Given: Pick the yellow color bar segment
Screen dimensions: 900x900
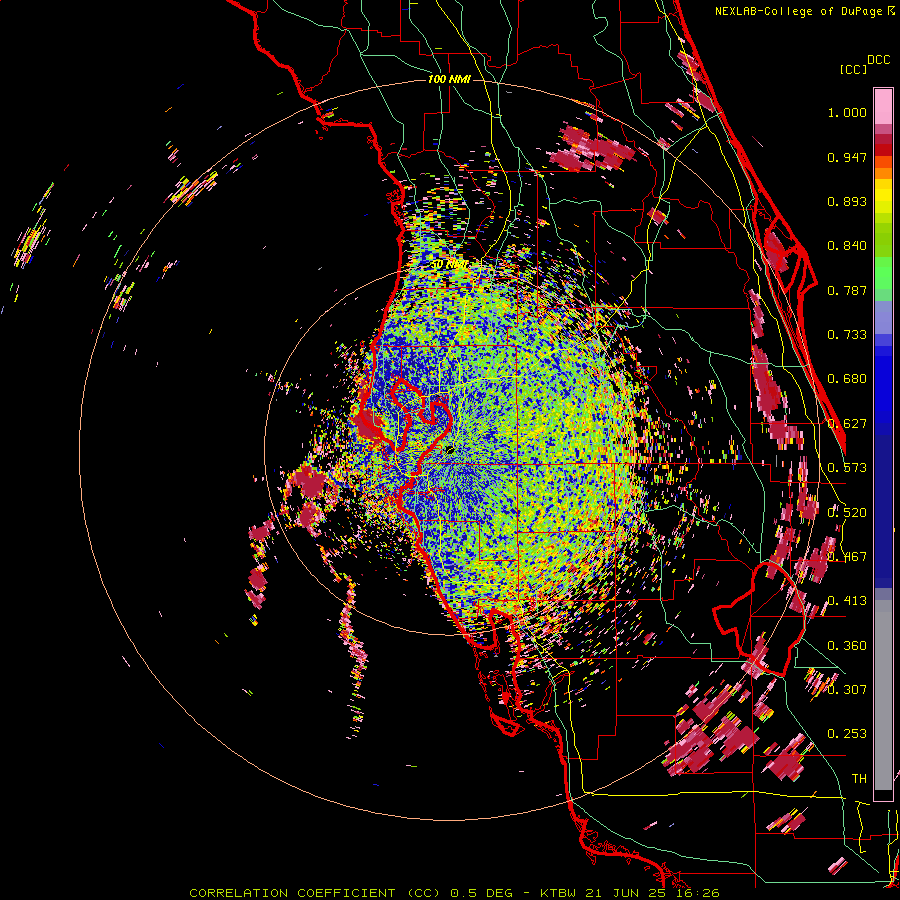Looking at the screenshot, I should (x=883, y=196).
